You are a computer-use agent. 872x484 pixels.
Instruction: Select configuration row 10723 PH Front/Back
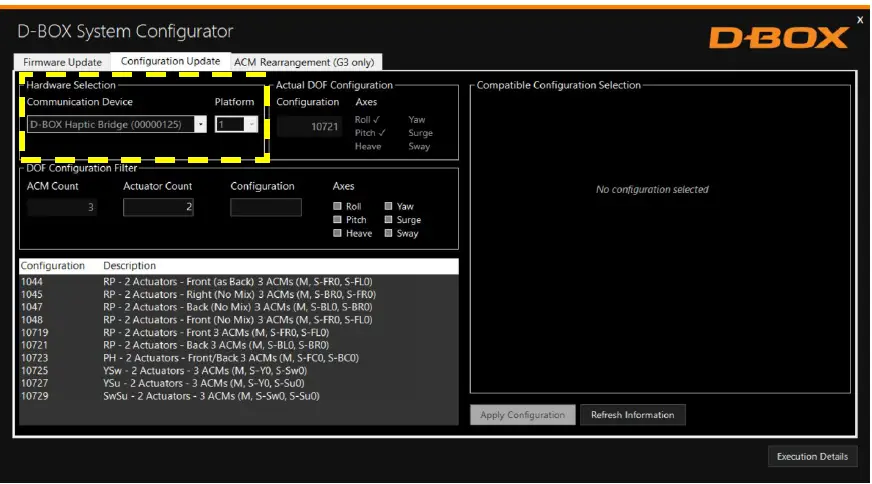(239, 358)
